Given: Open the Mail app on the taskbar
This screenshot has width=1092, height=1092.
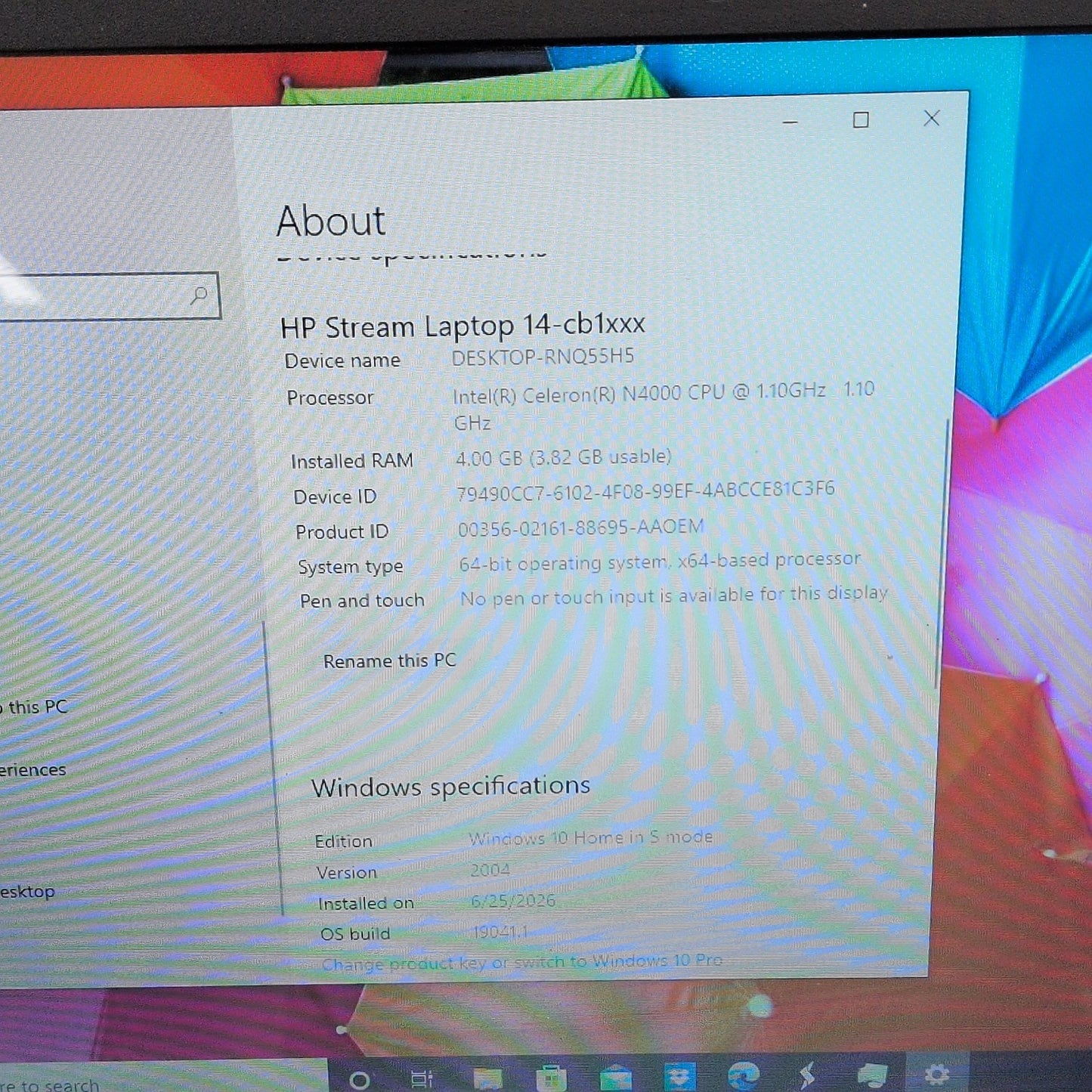Looking at the screenshot, I should point(616,1077).
